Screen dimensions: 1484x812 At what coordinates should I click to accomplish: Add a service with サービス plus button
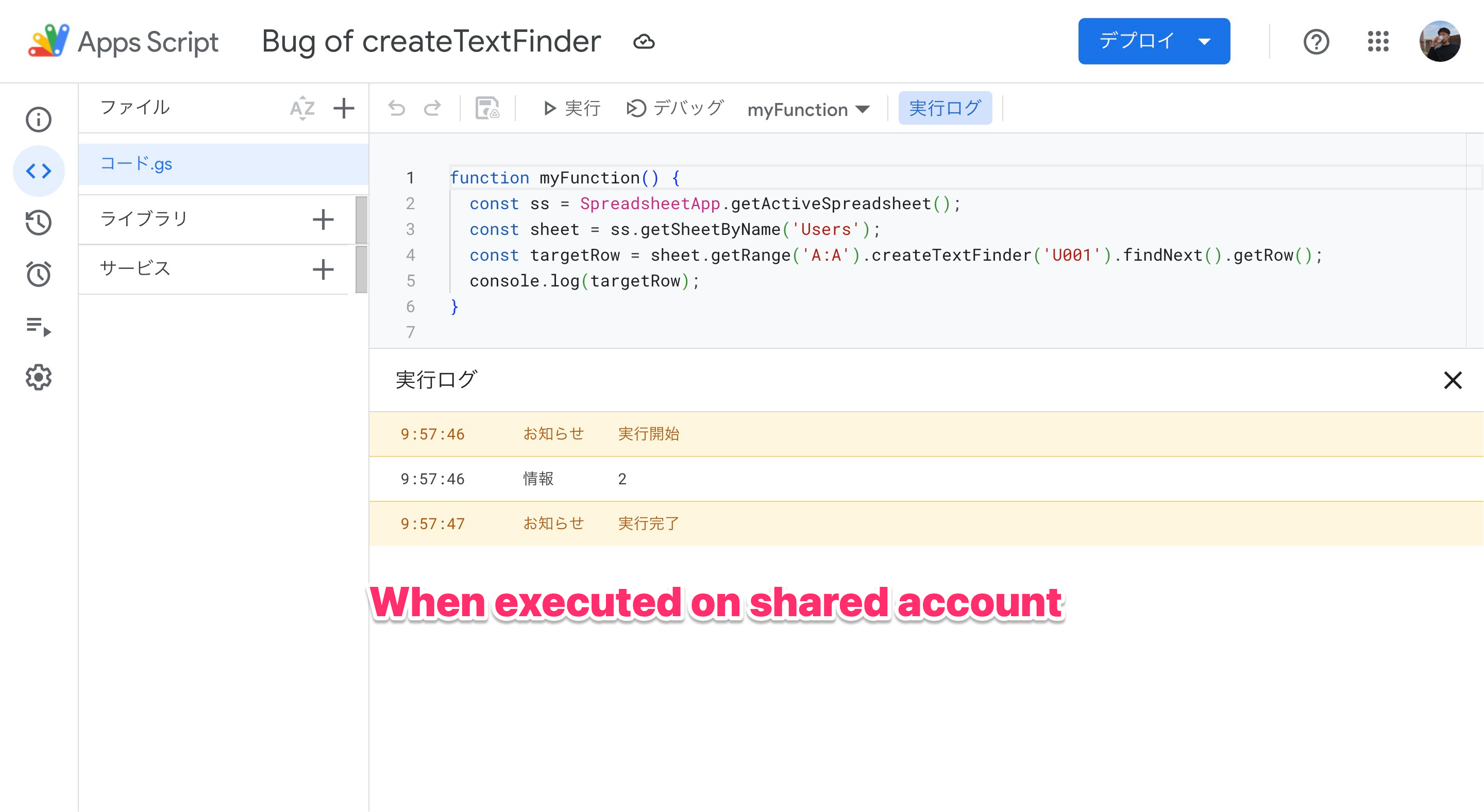pos(323,269)
